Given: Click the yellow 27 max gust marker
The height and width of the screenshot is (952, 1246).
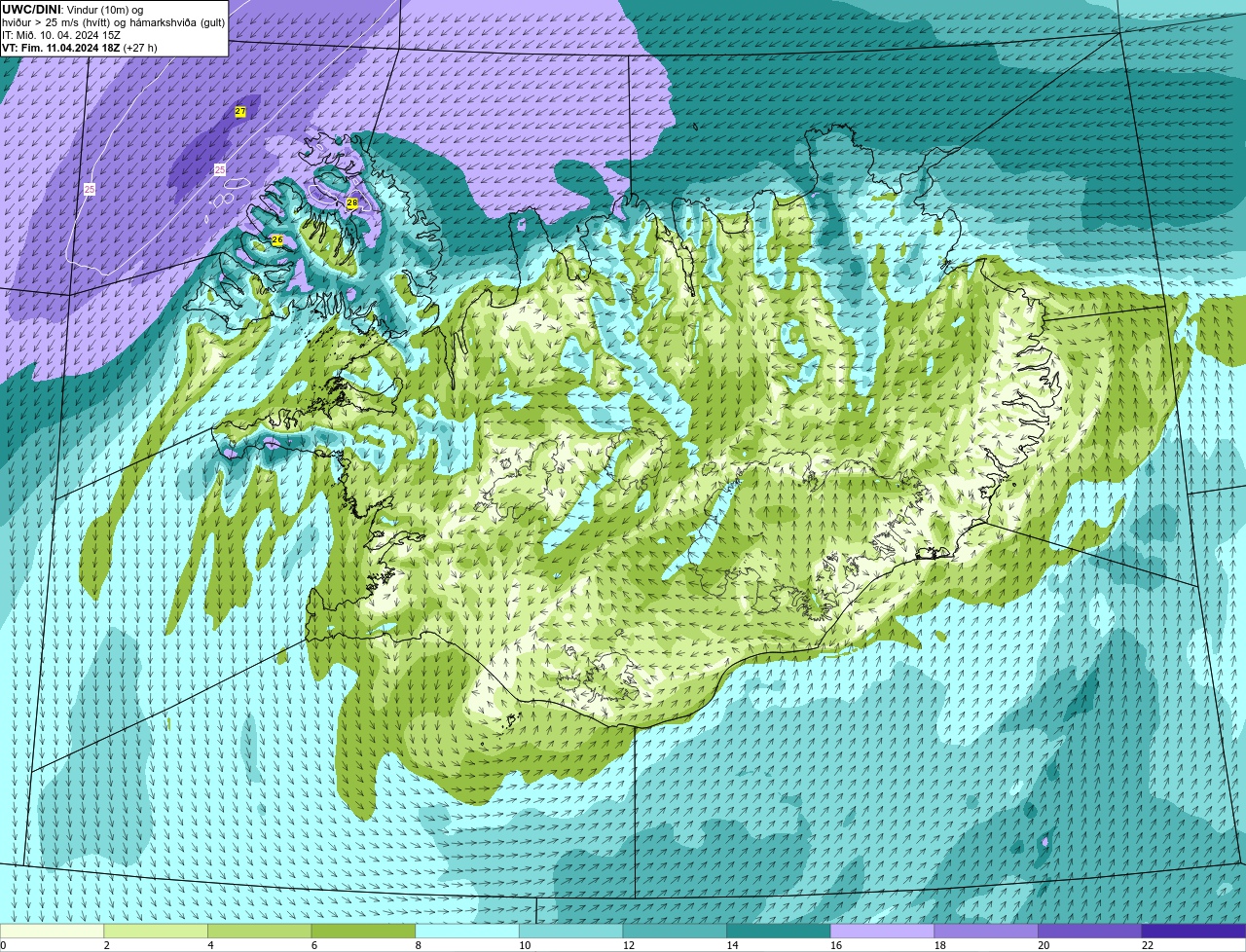Looking at the screenshot, I should pyautogui.click(x=240, y=112).
